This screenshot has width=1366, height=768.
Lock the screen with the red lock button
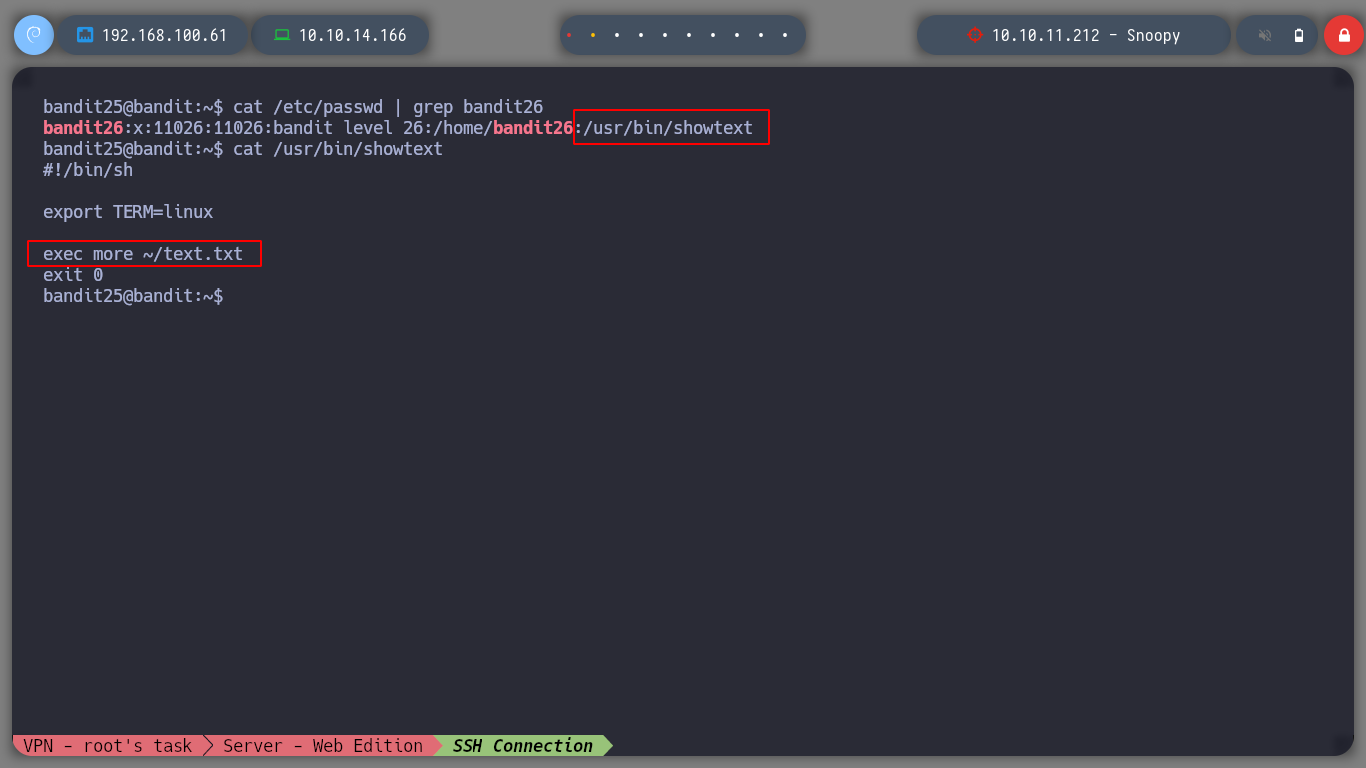1343,35
